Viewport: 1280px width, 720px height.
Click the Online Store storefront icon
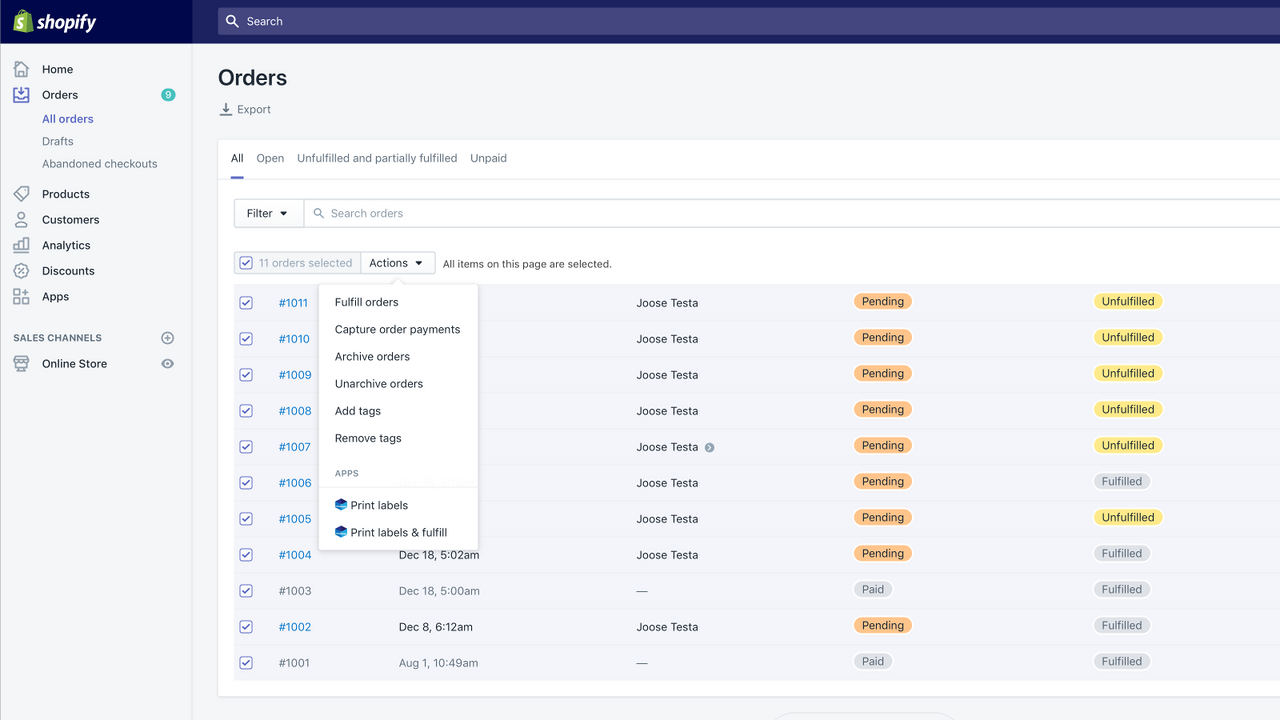pyautogui.click(x=21, y=364)
